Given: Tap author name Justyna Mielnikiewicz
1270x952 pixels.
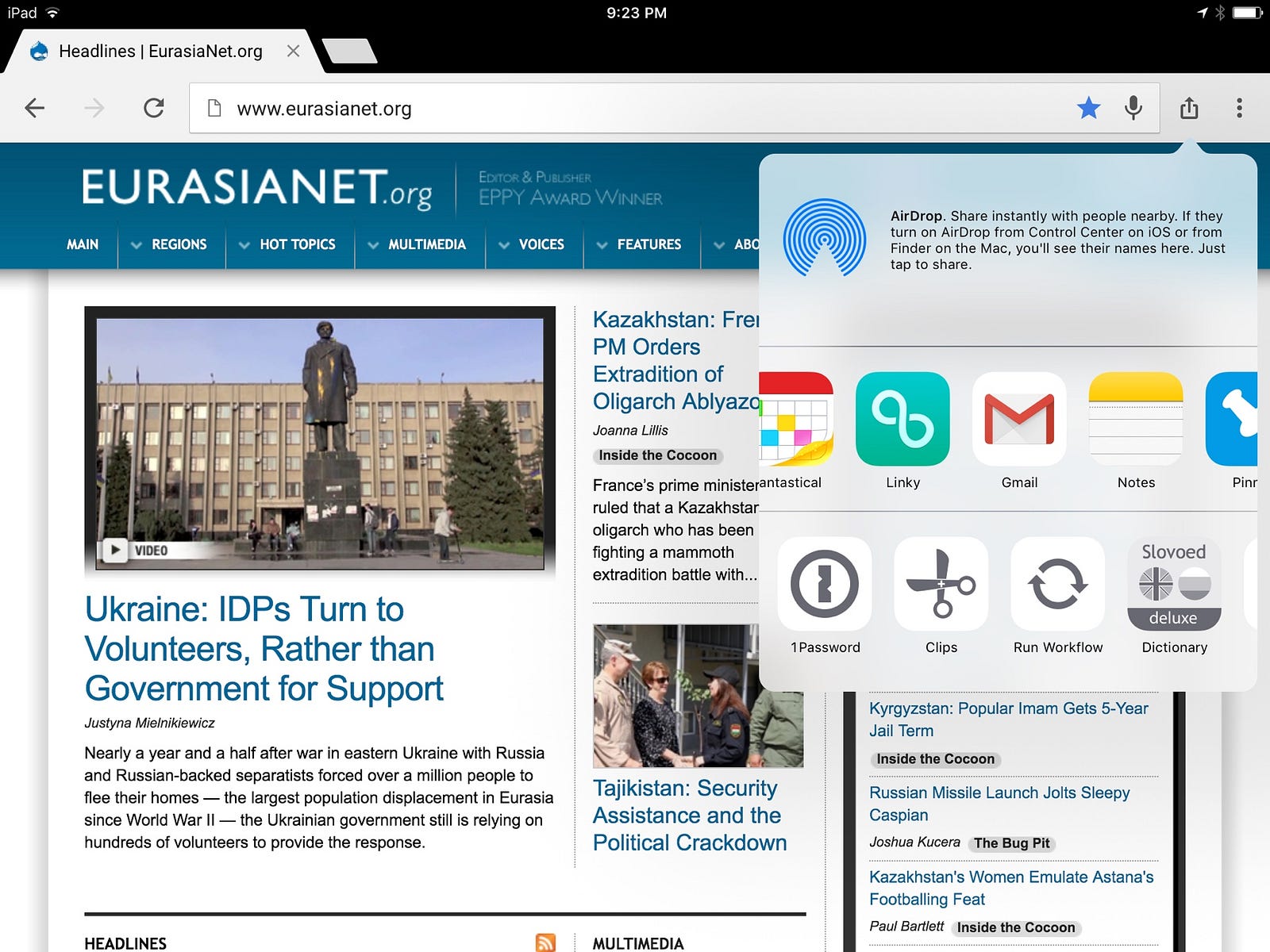Looking at the screenshot, I should [149, 723].
